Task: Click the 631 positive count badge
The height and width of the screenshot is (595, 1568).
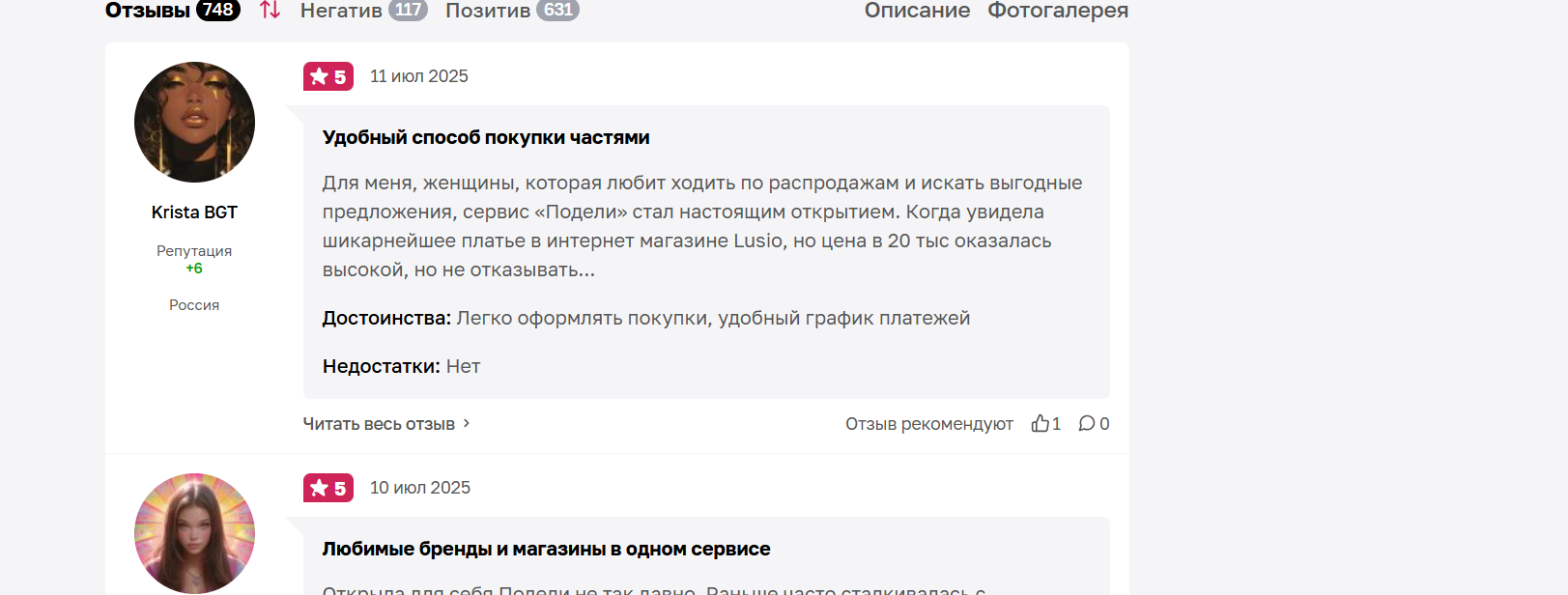Action: click(x=557, y=10)
